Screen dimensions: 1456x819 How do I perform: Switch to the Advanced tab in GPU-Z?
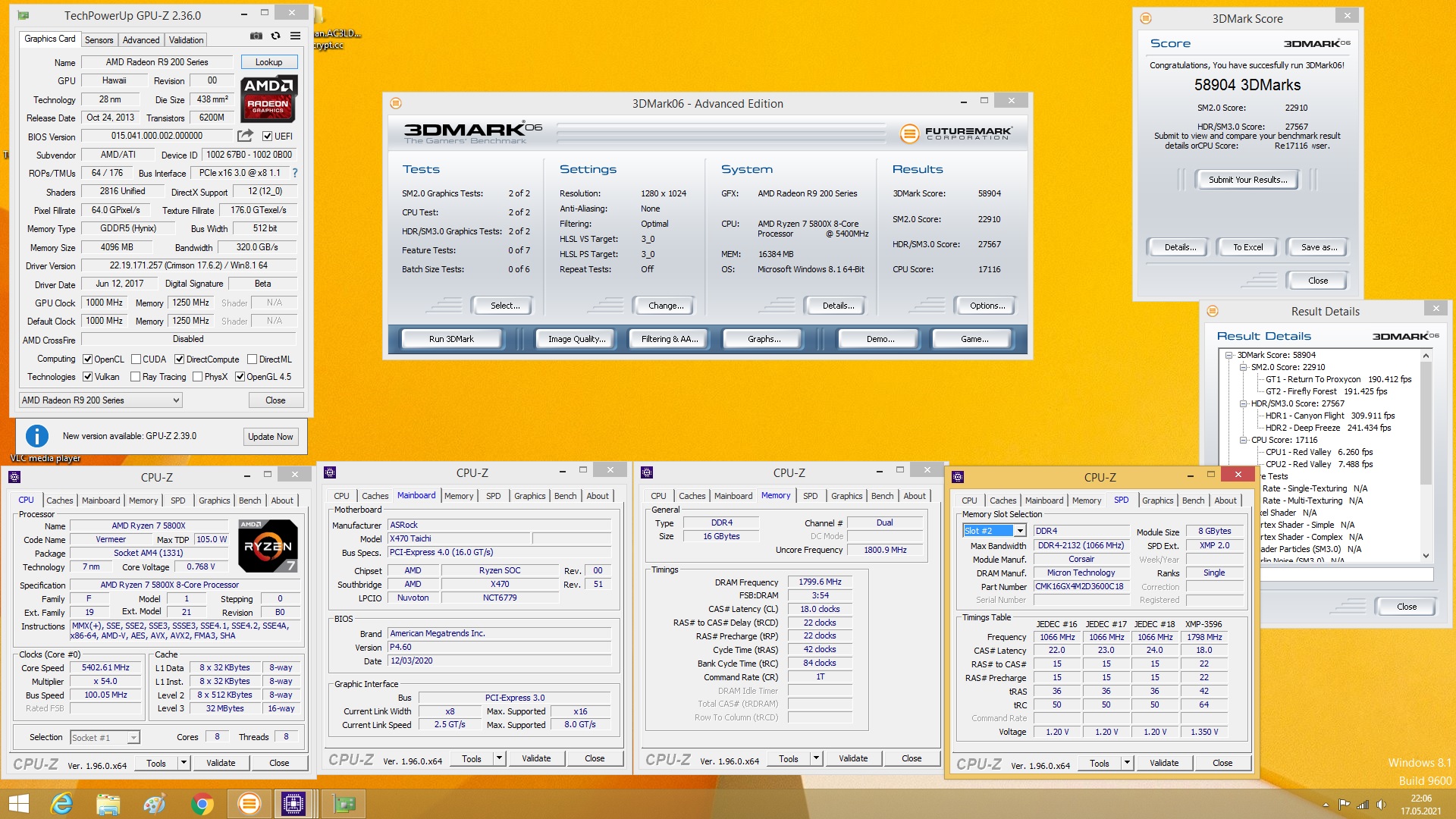[x=141, y=40]
